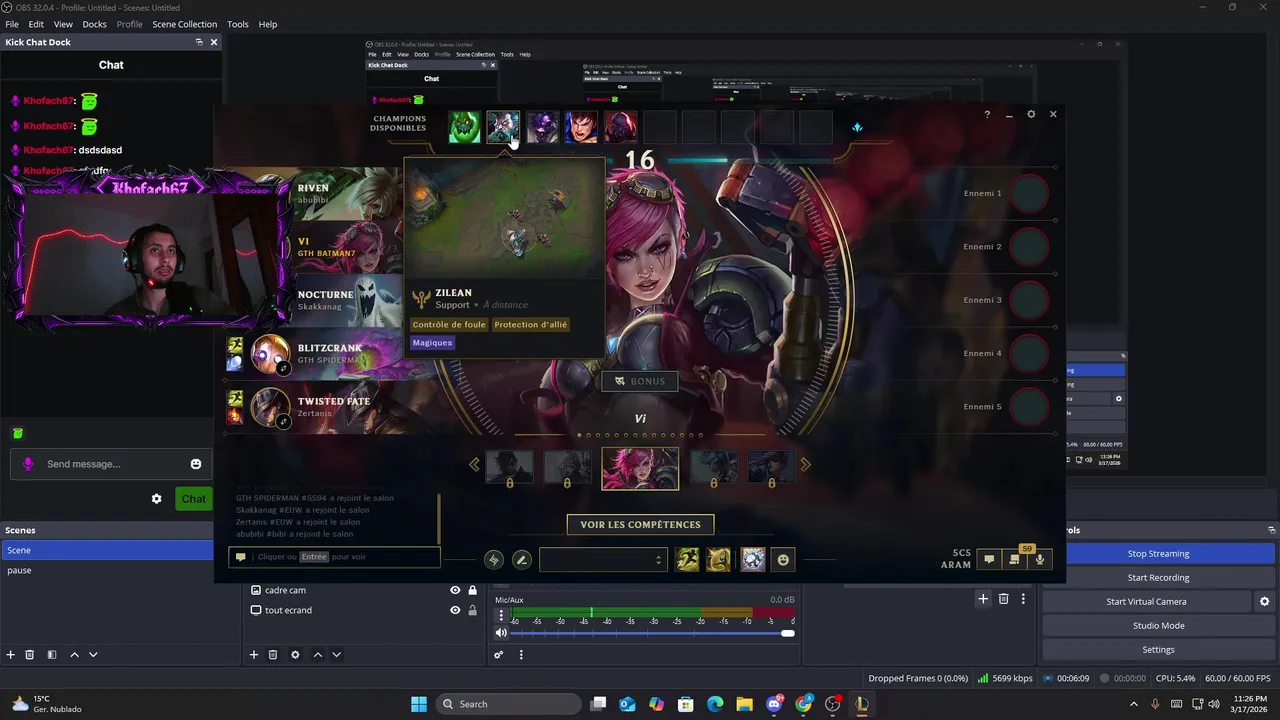The width and height of the screenshot is (1280, 720).
Task: Click the blue crystal icon beside the bench
Action: click(857, 127)
